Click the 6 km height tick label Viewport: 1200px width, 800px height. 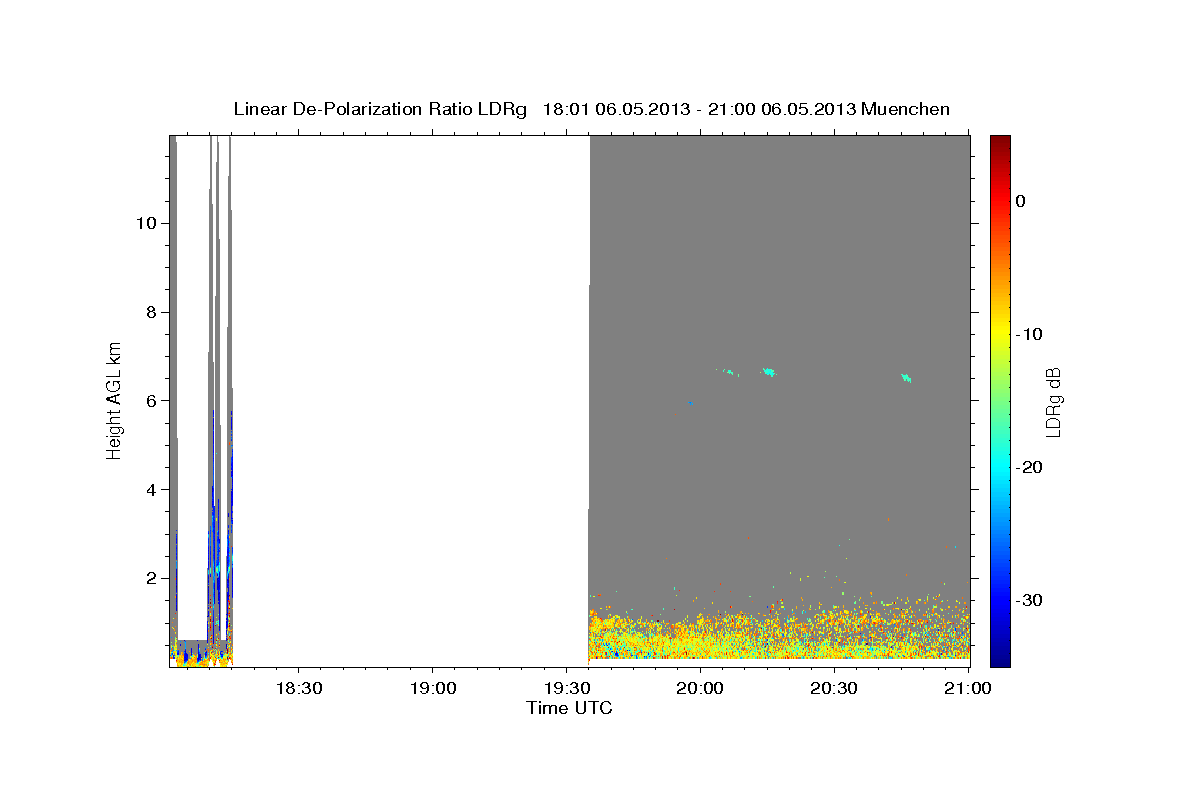tap(153, 401)
